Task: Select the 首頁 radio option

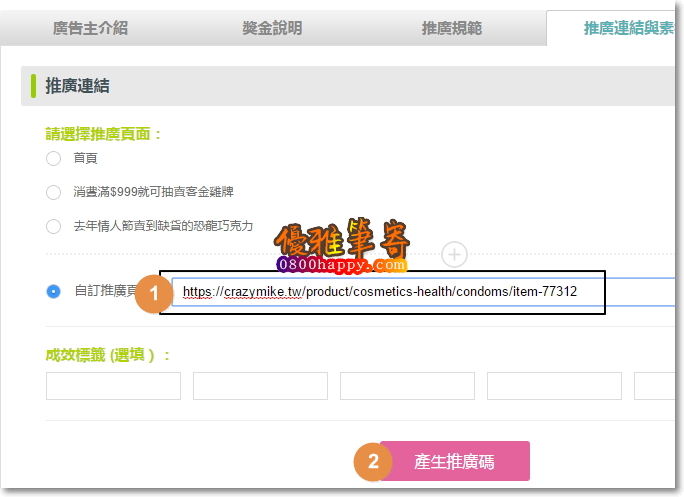Action: tap(54, 158)
